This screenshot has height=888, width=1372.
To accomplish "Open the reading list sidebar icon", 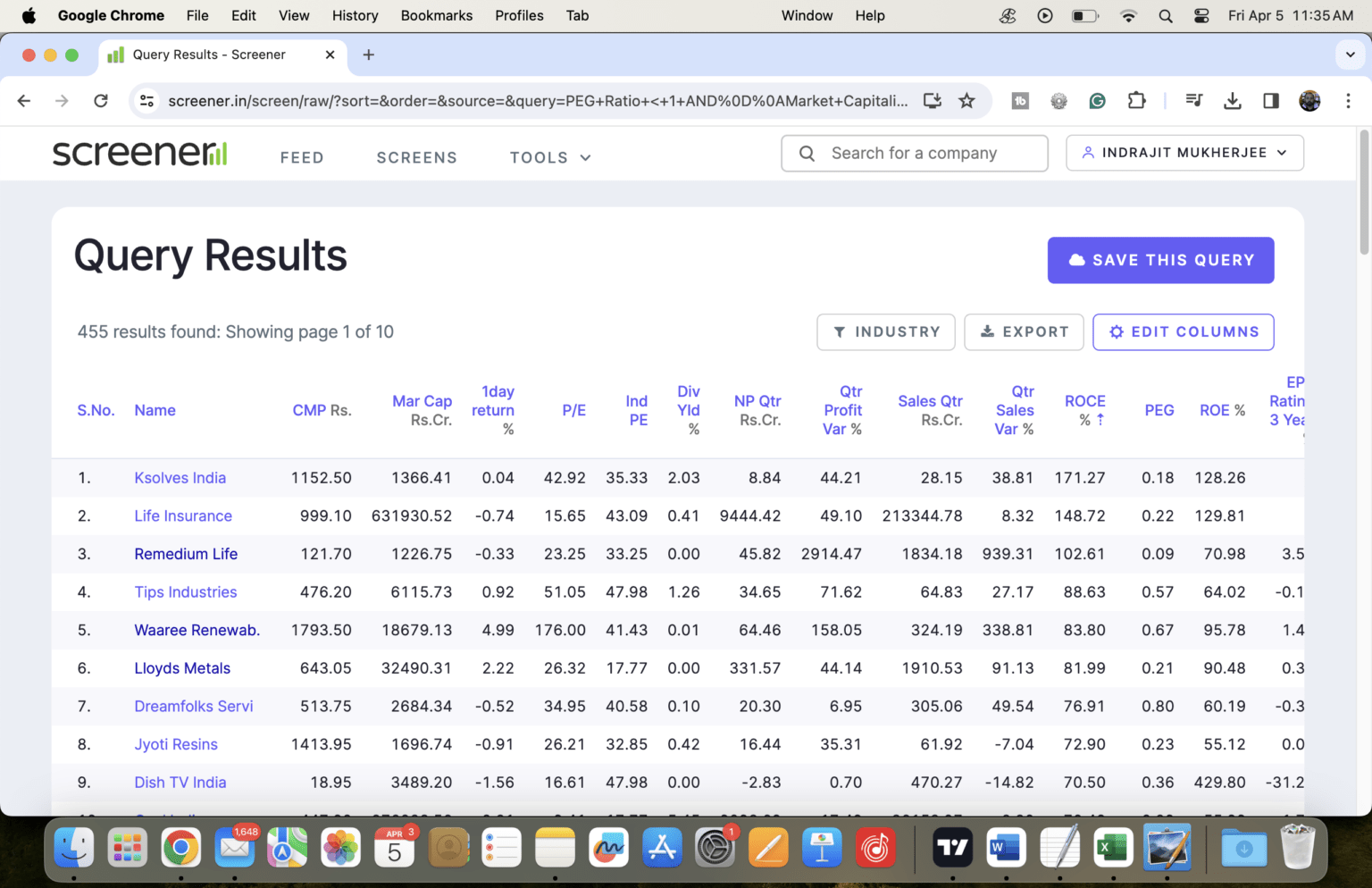I will tap(1271, 101).
